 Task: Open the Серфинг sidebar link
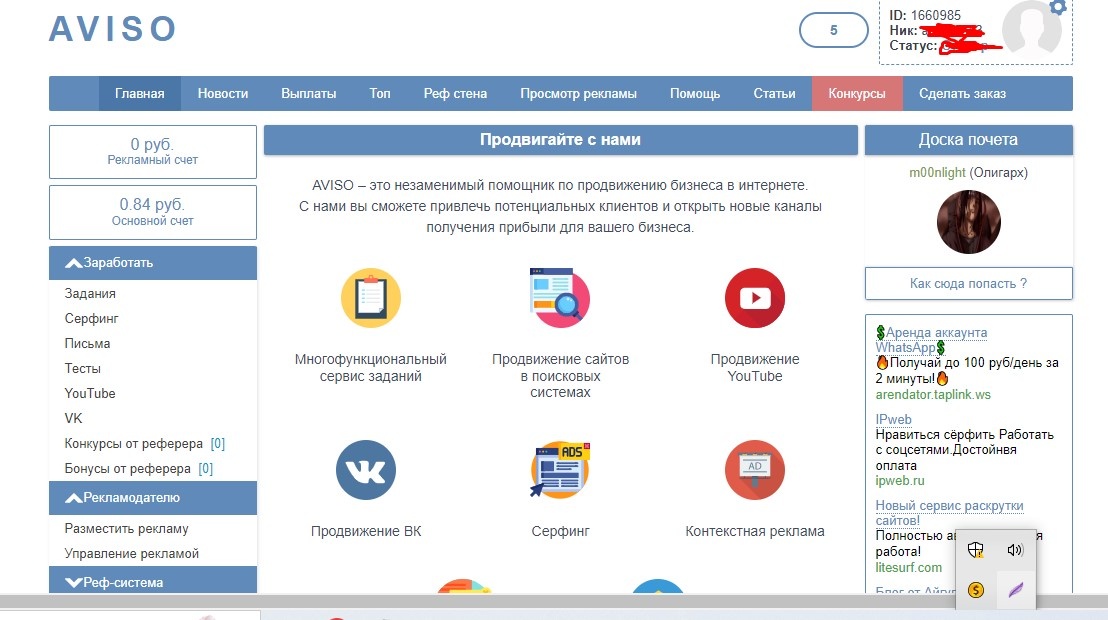[x=91, y=319]
